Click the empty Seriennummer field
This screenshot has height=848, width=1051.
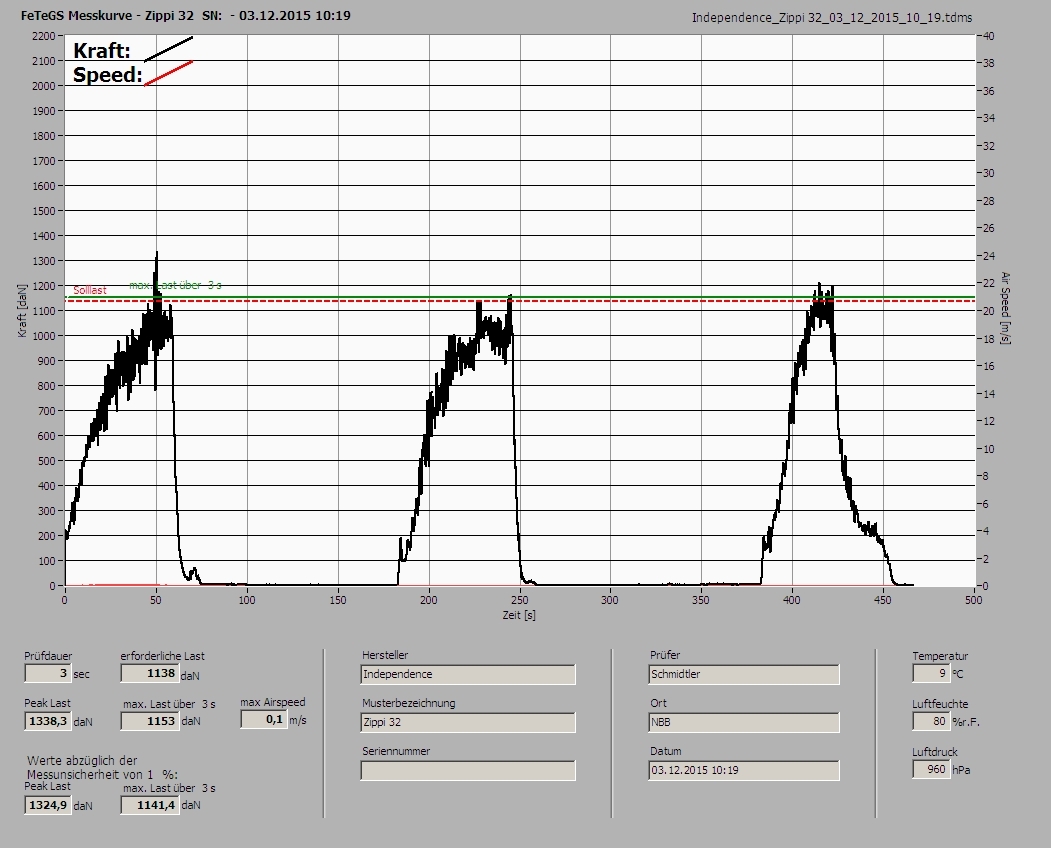(468, 770)
